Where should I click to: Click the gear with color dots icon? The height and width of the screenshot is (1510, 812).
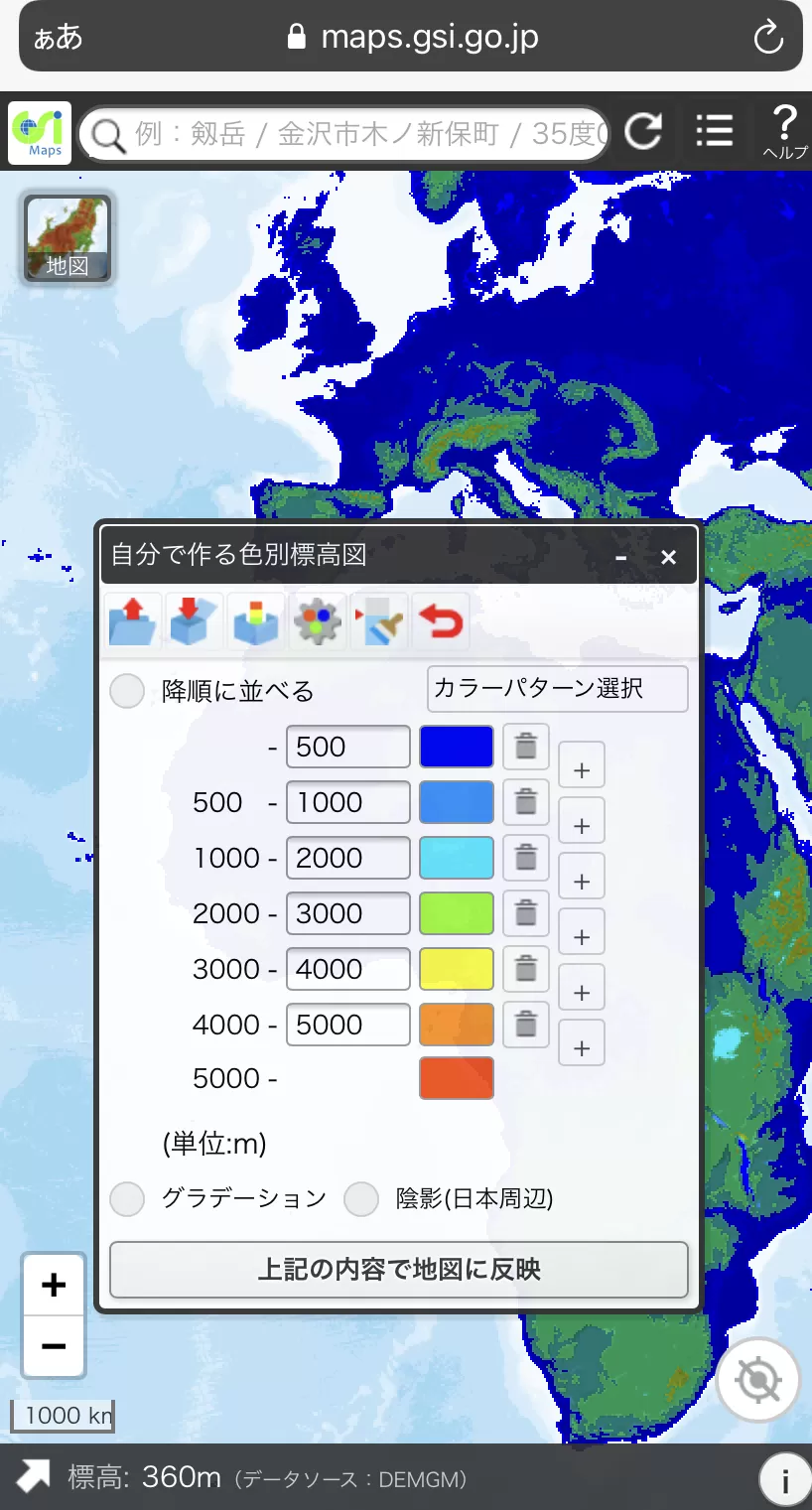317,621
